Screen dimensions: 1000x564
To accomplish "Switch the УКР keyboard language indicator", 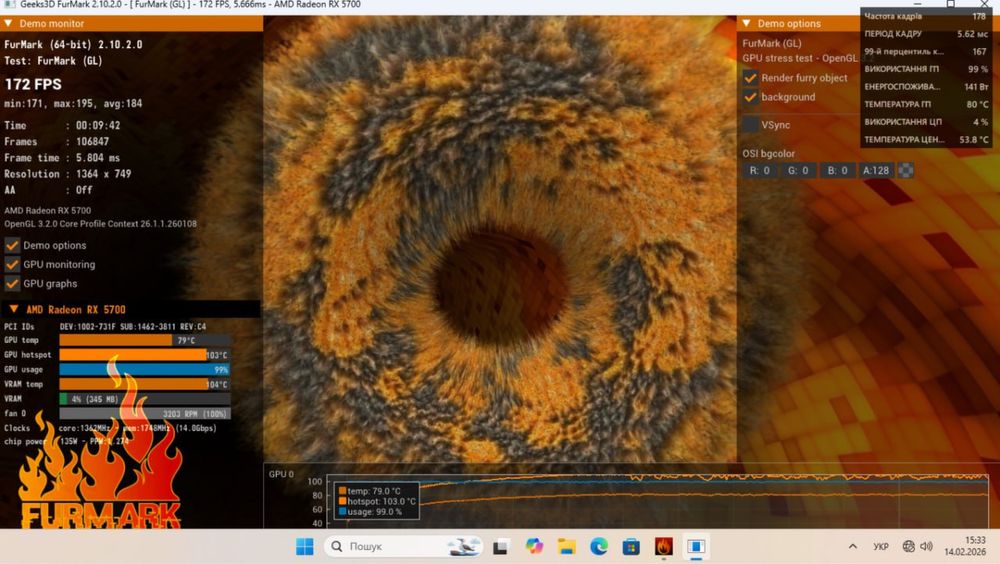I will pyautogui.click(x=881, y=547).
